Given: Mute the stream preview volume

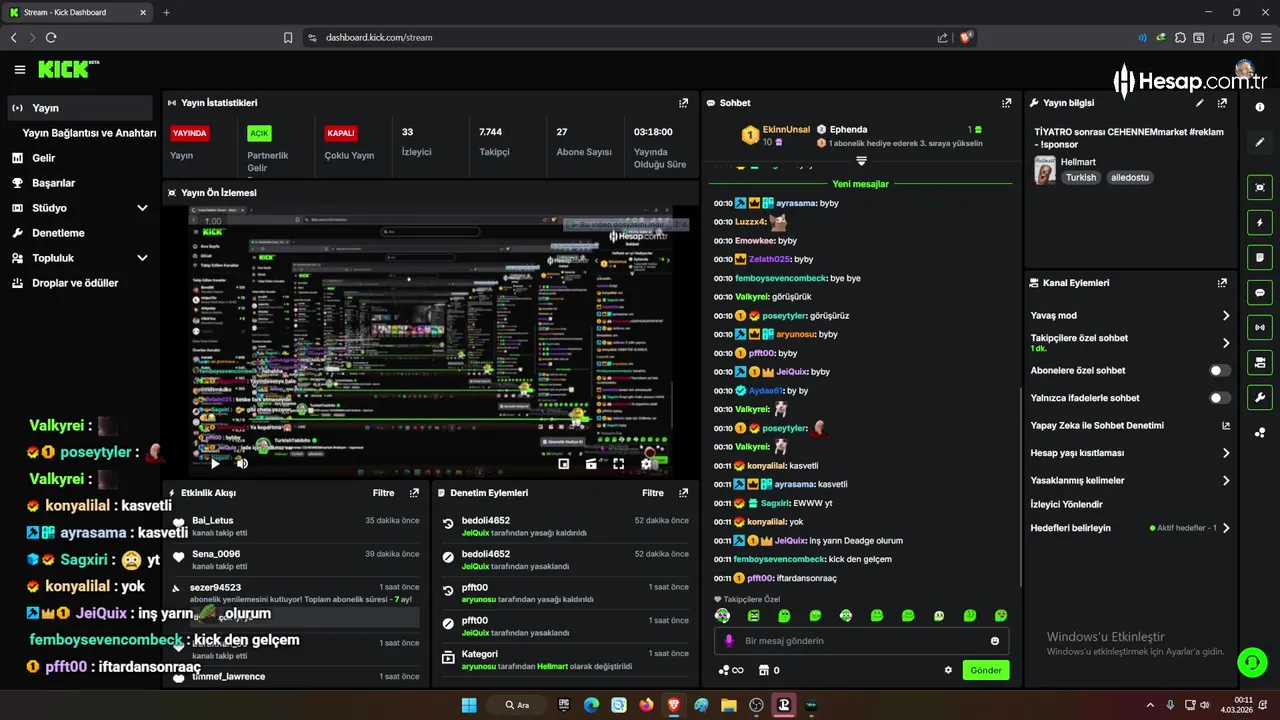Looking at the screenshot, I should (x=242, y=463).
